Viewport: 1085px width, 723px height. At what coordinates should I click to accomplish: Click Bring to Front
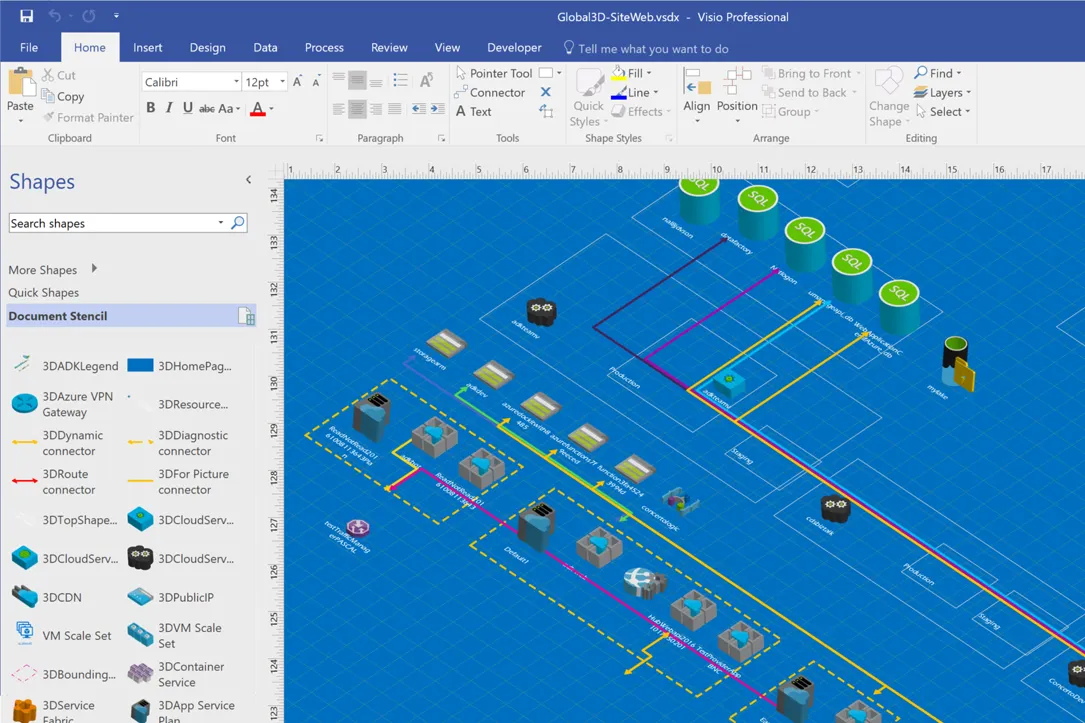(812, 73)
